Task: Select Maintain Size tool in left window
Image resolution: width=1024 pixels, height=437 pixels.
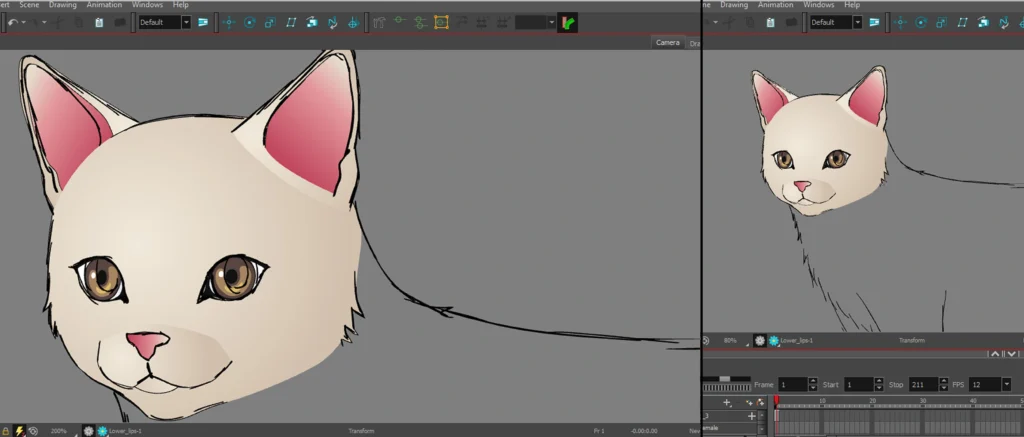Action: click(312, 22)
